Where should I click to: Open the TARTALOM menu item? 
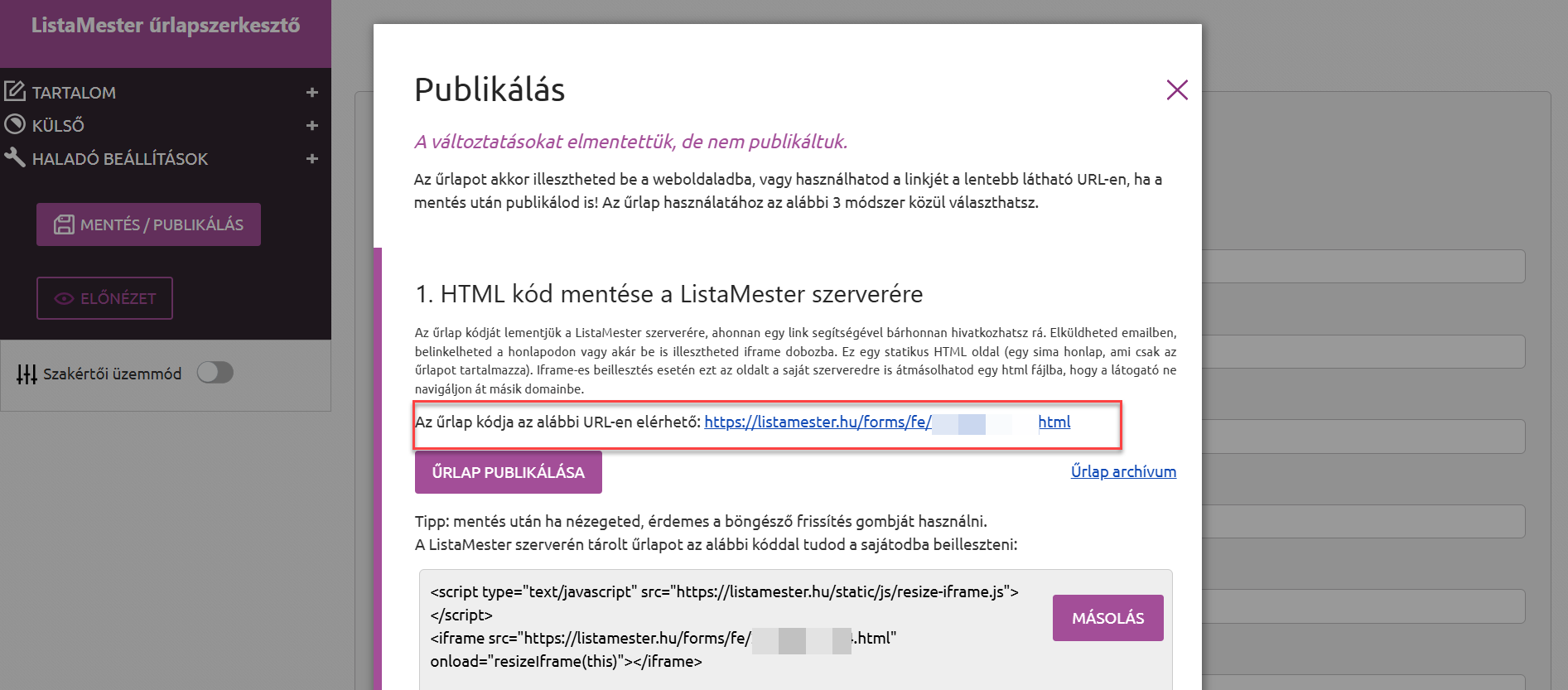pyautogui.click(x=74, y=93)
